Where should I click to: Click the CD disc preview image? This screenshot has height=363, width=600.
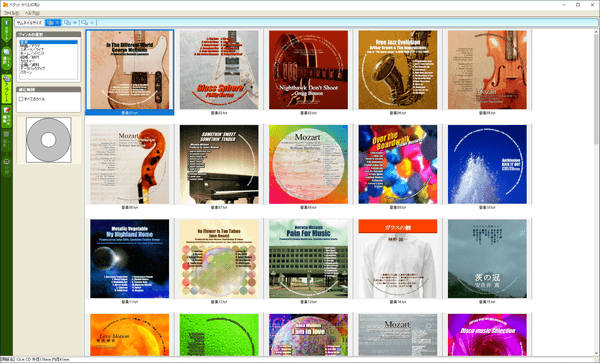coord(49,140)
